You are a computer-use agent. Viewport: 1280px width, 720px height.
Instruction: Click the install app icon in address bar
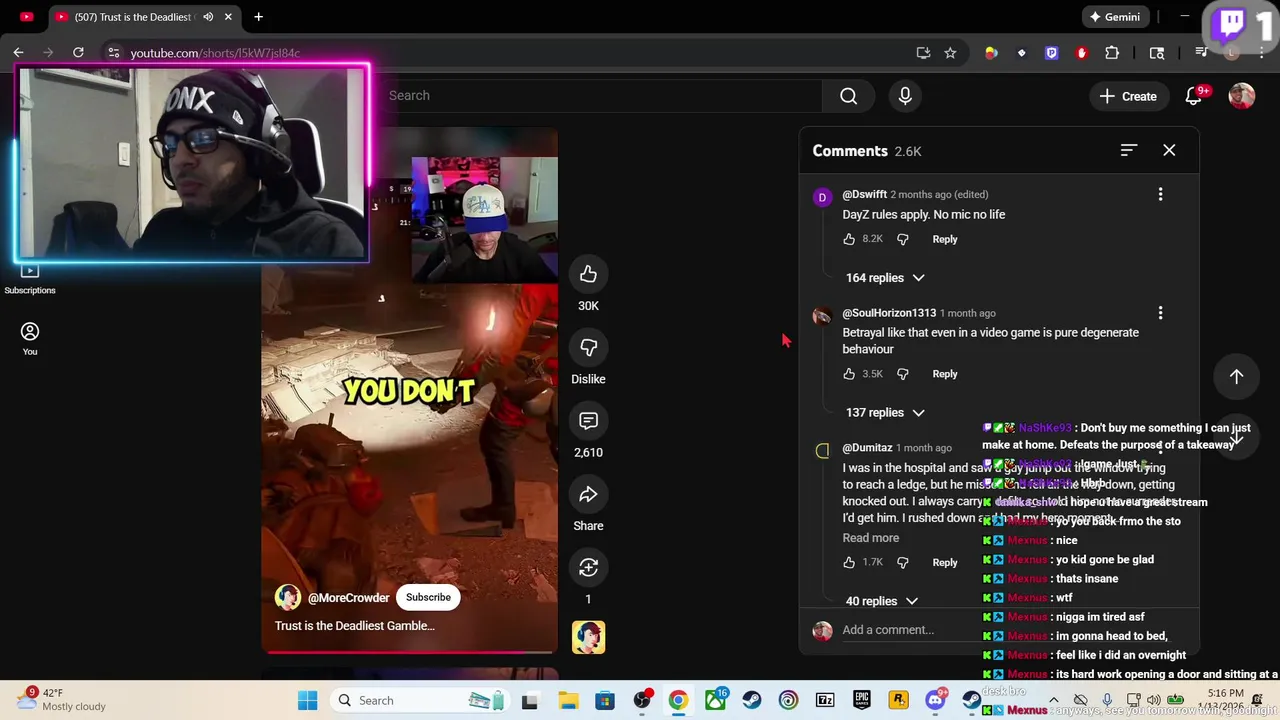(x=923, y=53)
